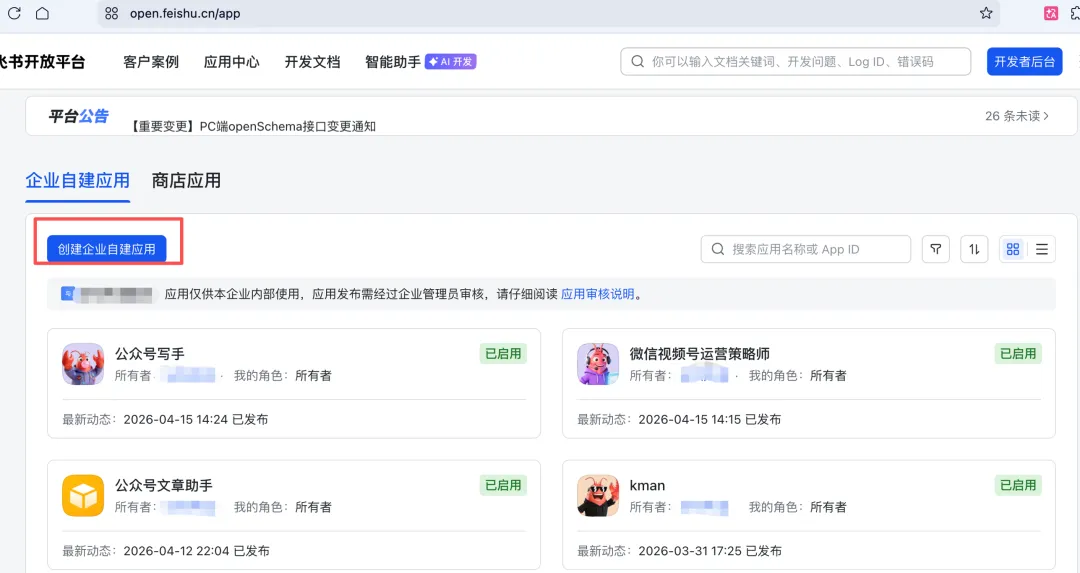Screen dimensions: 1080x573
Task: Click 2026-04-15 14:24 已发布 activity text
Action: 196,419
